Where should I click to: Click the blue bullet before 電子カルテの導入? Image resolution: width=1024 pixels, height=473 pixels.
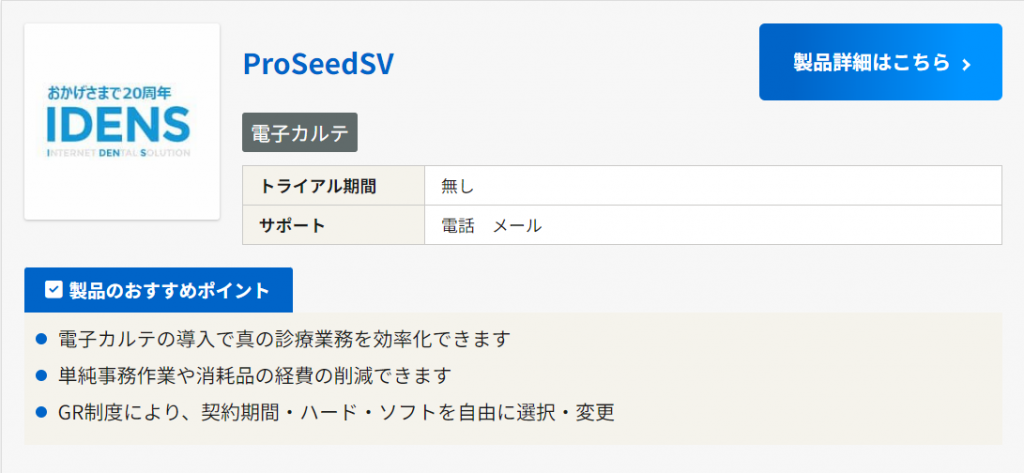pos(41,339)
